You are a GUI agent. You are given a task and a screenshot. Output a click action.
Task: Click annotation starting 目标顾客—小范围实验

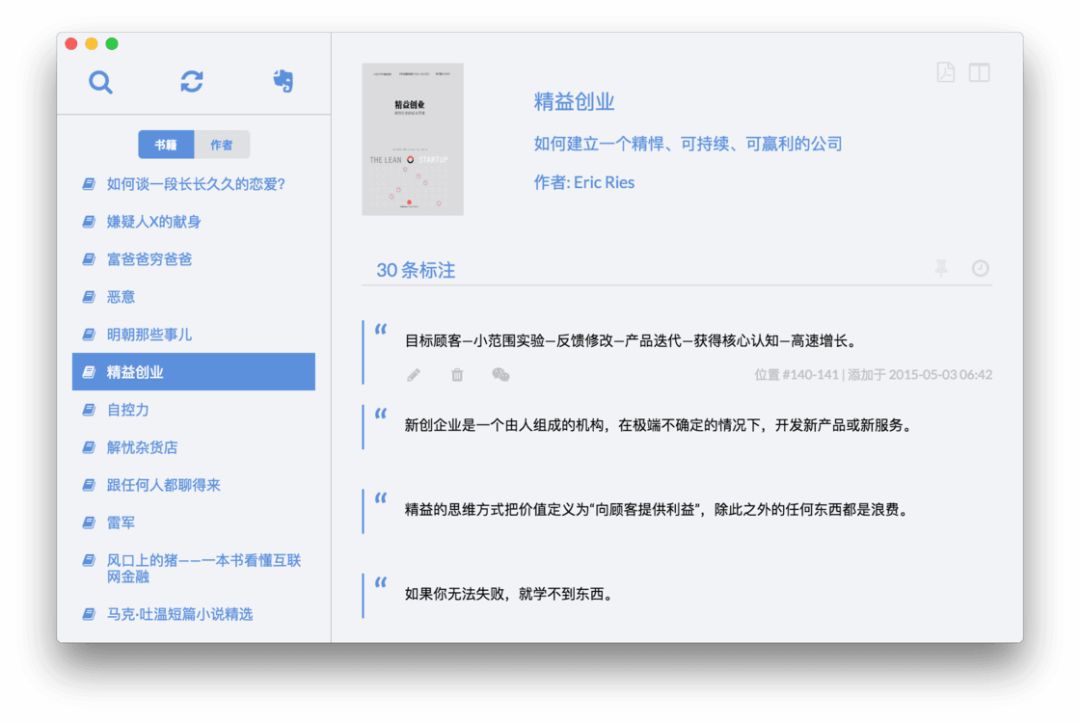click(x=631, y=341)
